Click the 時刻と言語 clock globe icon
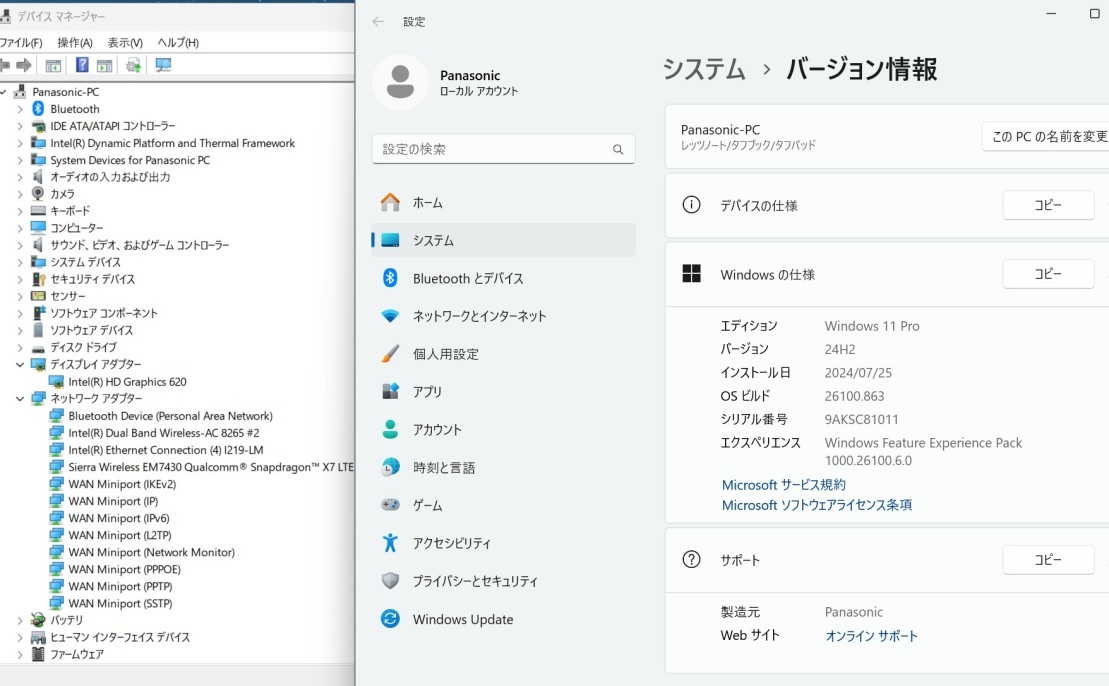1109x686 pixels. click(x=390, y=467)
